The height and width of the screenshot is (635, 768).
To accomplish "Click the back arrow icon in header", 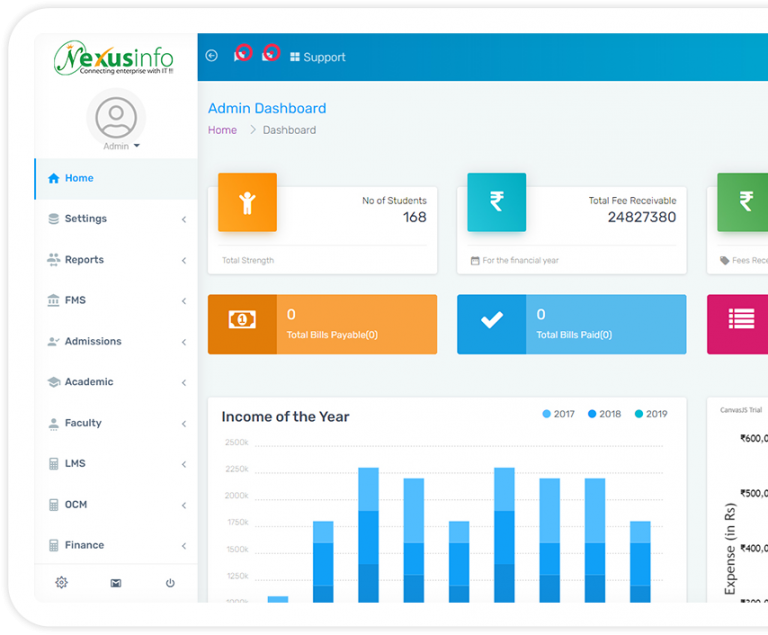I will point(212,56).
